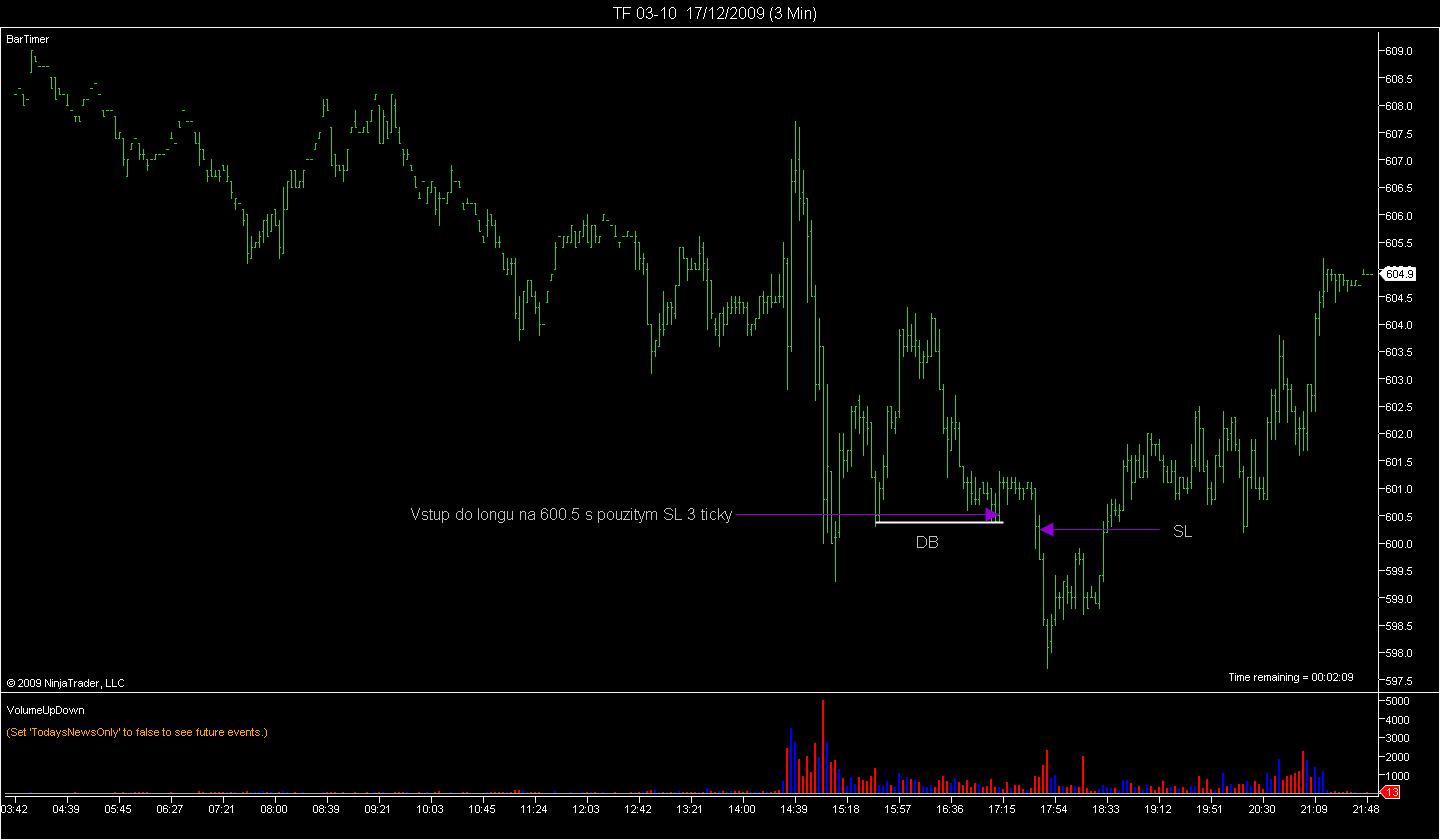Click the 606.0 price axis label
Viewport: 1440px width, 840px height.
click(1398, 216)
